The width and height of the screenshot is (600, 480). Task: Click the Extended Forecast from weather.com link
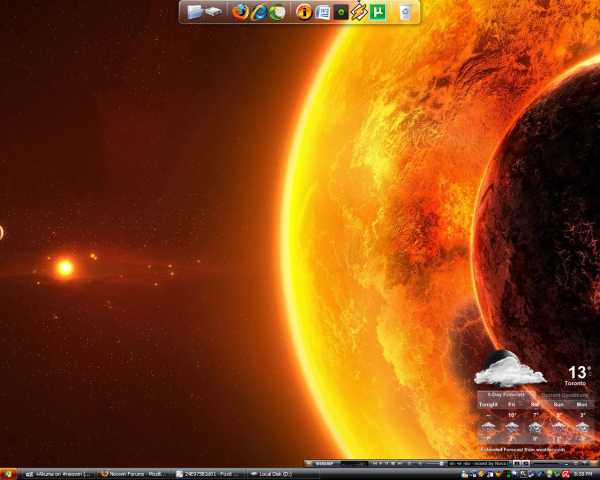click(x=522, y=449)
